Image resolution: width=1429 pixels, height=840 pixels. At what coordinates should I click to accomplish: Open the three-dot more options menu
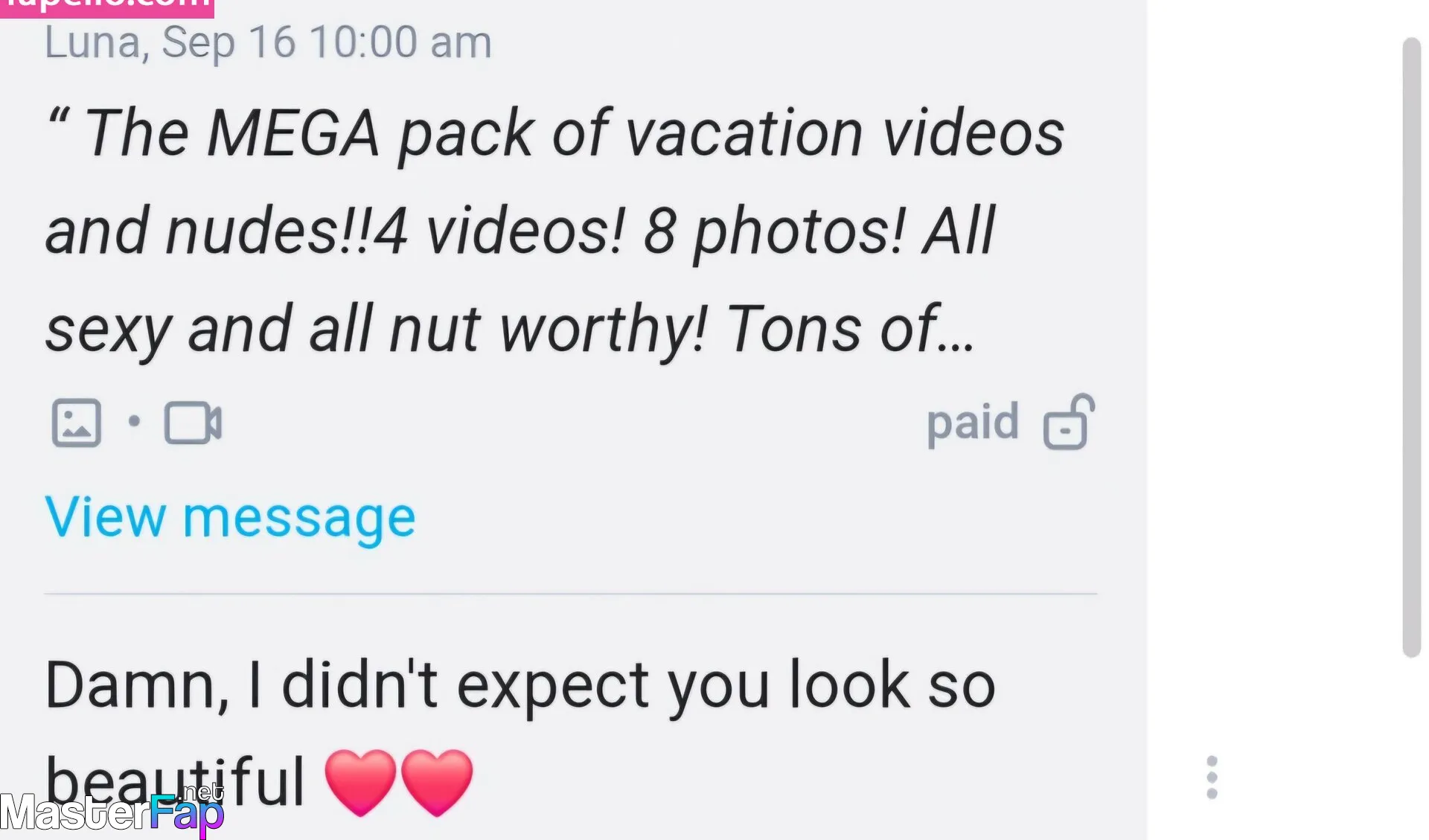(x=1212, y=778)
